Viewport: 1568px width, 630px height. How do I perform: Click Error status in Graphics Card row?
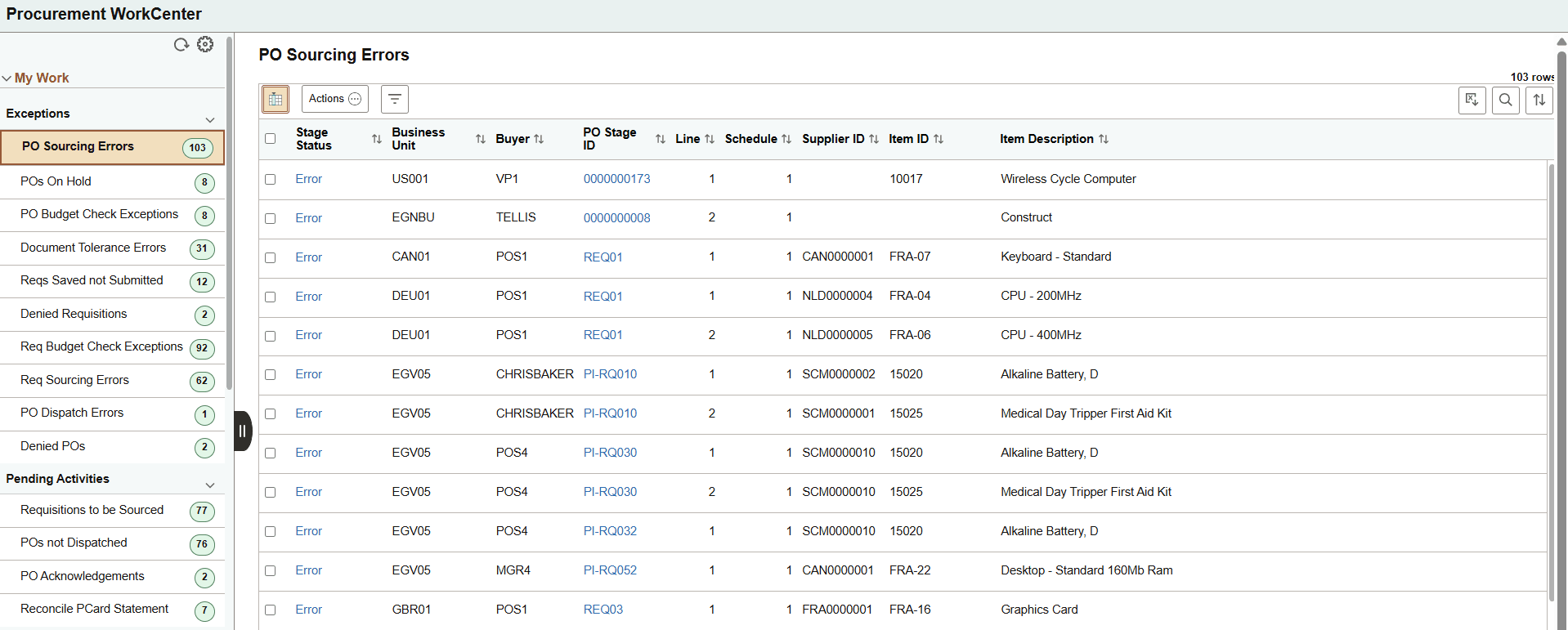click(308, 610)
